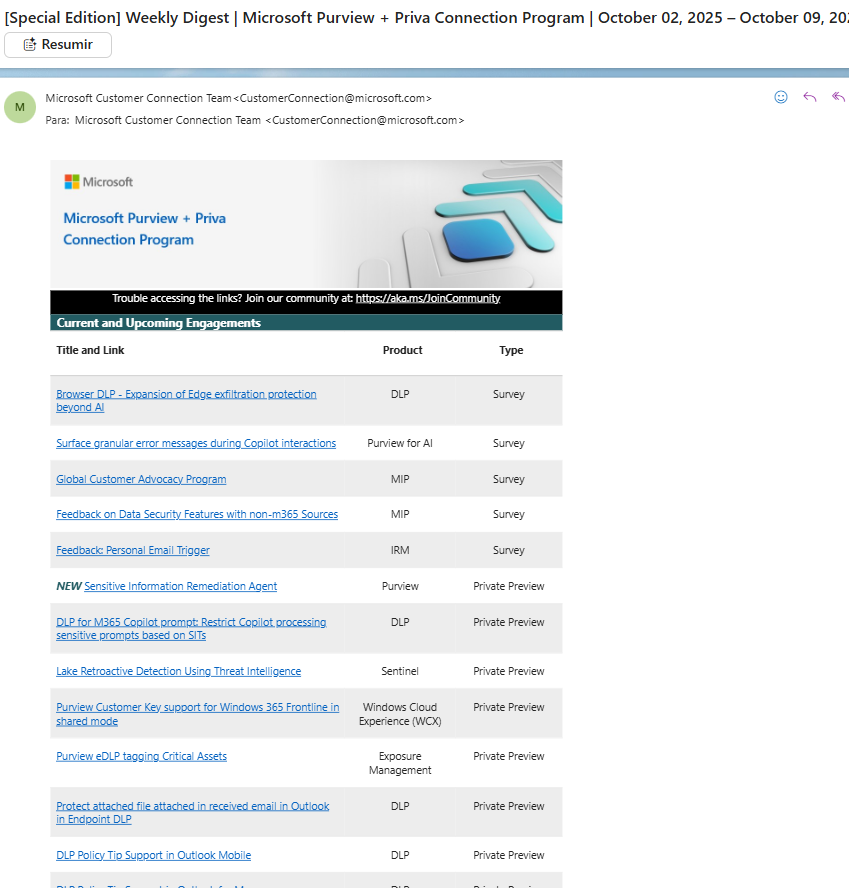Image resolution: width=849 pixels, height=888 pixels.
Task: Open Browser DLP Expansion of Edge link
Action: 186,394
